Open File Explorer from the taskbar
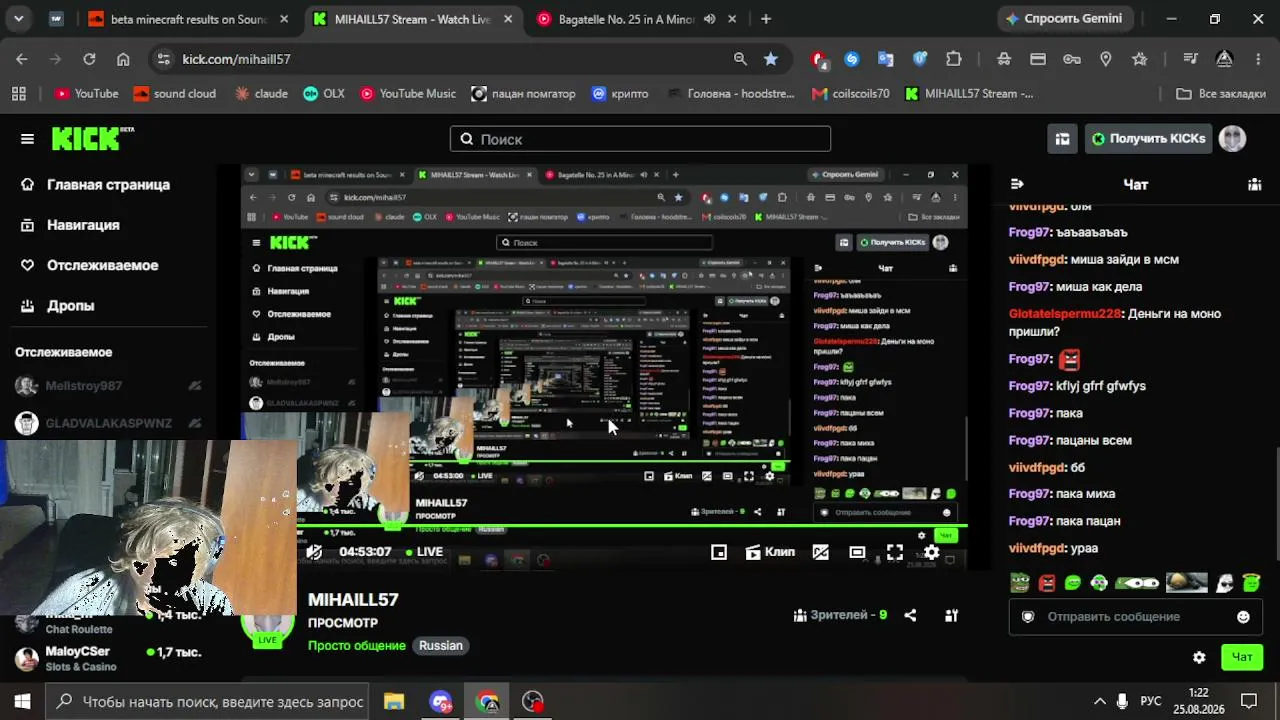The height and width of the screenshot is (720, 1280). (x=394, y=702)
